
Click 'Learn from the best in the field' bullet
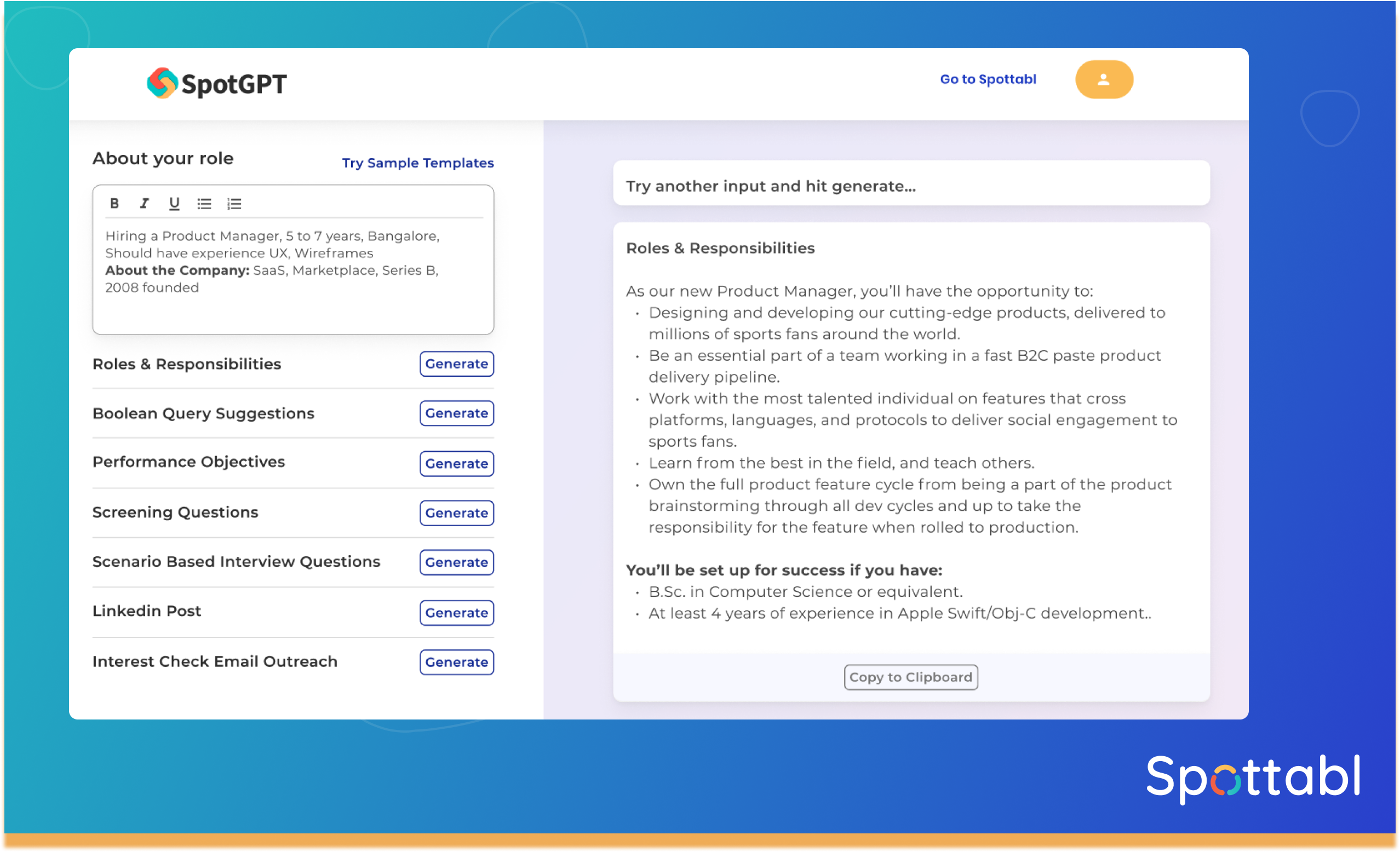[x=841, y=463]
